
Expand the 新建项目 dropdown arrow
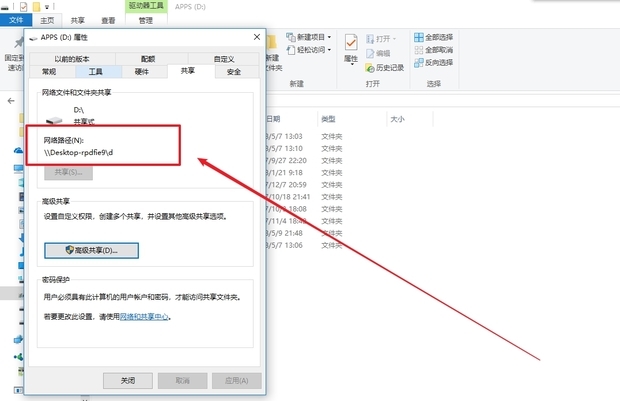pyautogui.click(x=329, y=37)
